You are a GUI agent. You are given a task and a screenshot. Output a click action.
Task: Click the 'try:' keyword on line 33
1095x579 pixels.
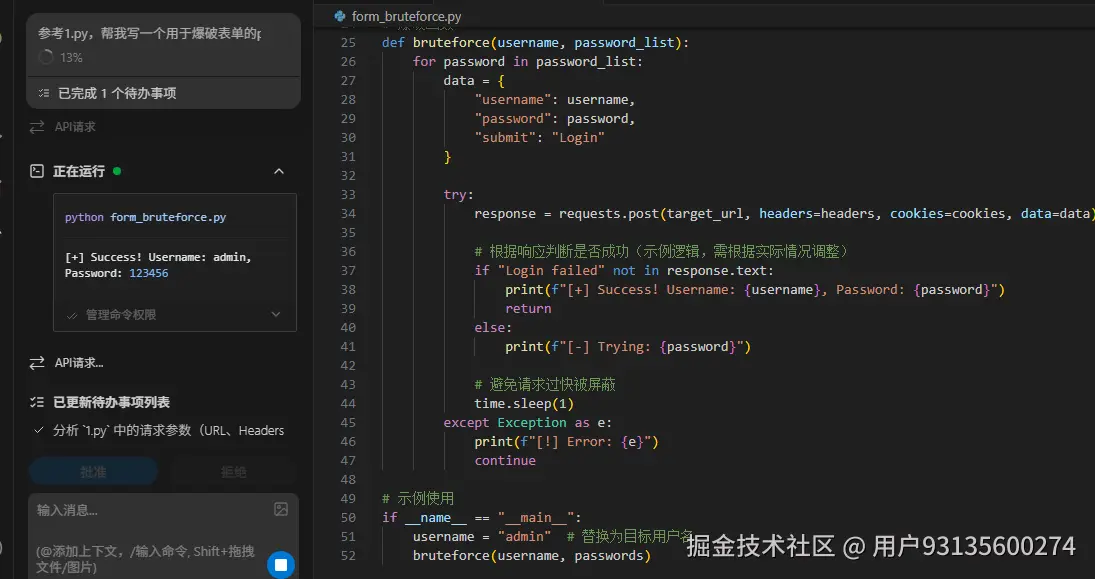click(459, 194)
